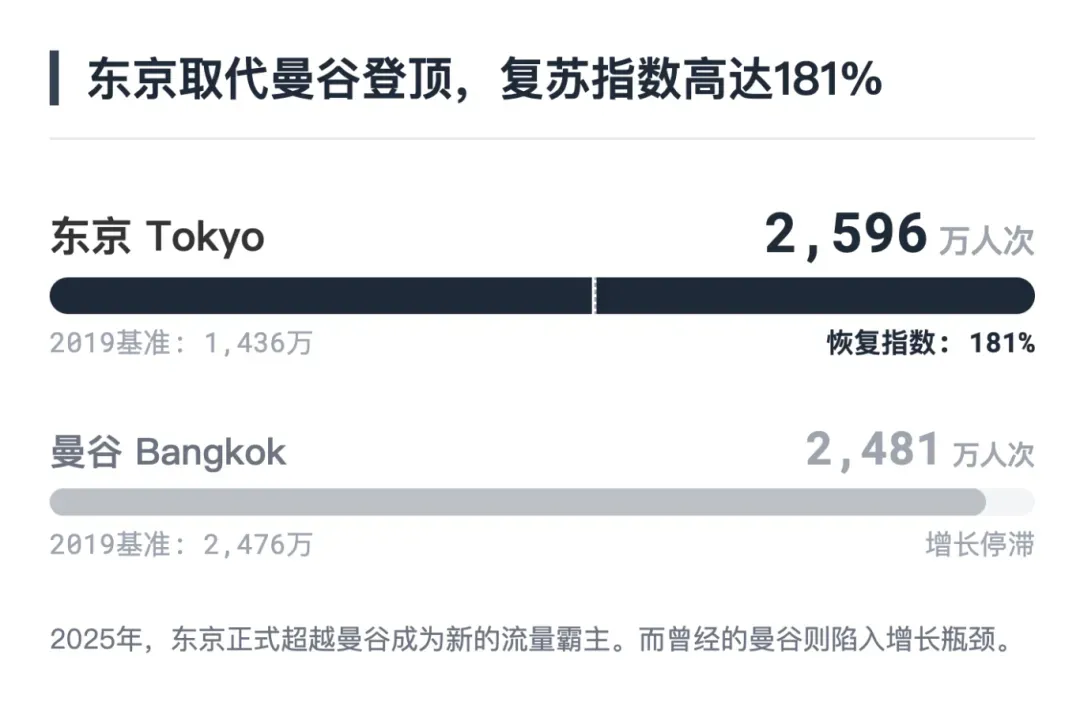Click the 万人次 unit next to 2,481

tap(993, 454)
